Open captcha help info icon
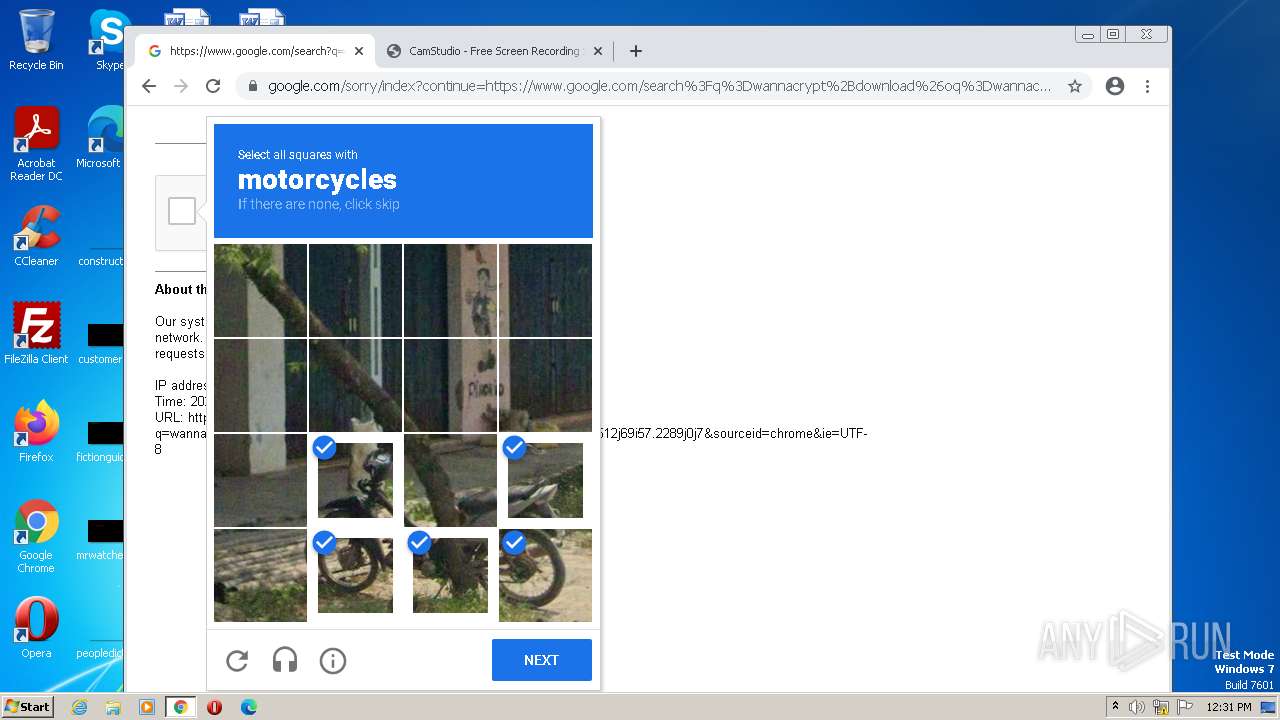Screen dimensions: 1280x720 point(333,660)
